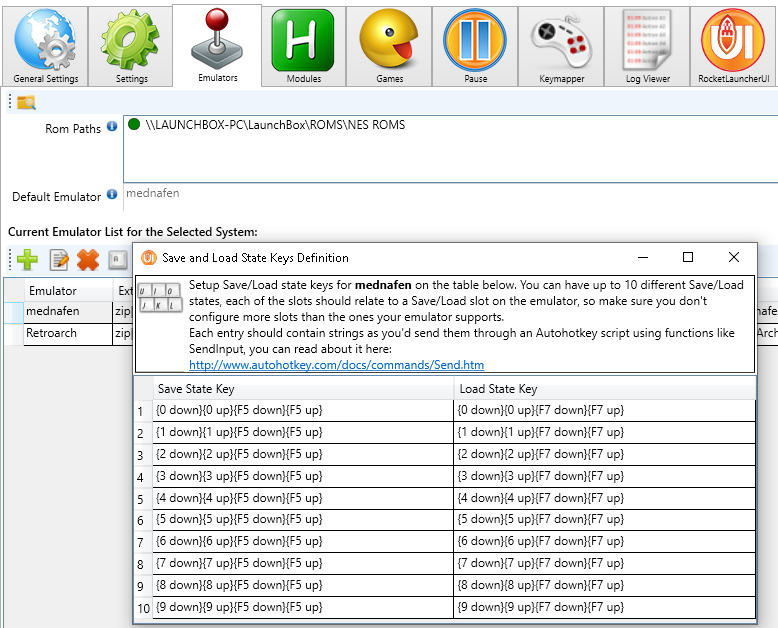Click the RocketLauncherUI icon in dialog title
The height and width of the screenshot is (628, 778).
[148, 257]
